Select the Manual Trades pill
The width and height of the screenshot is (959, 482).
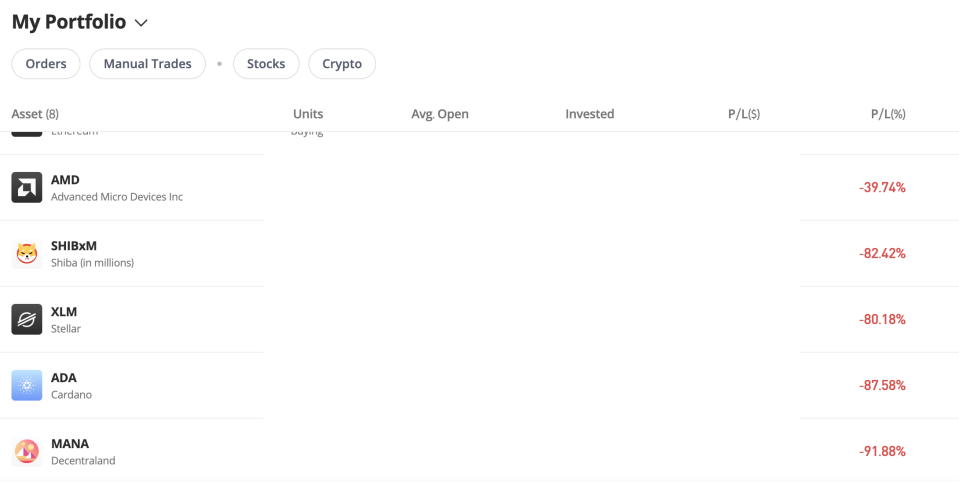147,64
